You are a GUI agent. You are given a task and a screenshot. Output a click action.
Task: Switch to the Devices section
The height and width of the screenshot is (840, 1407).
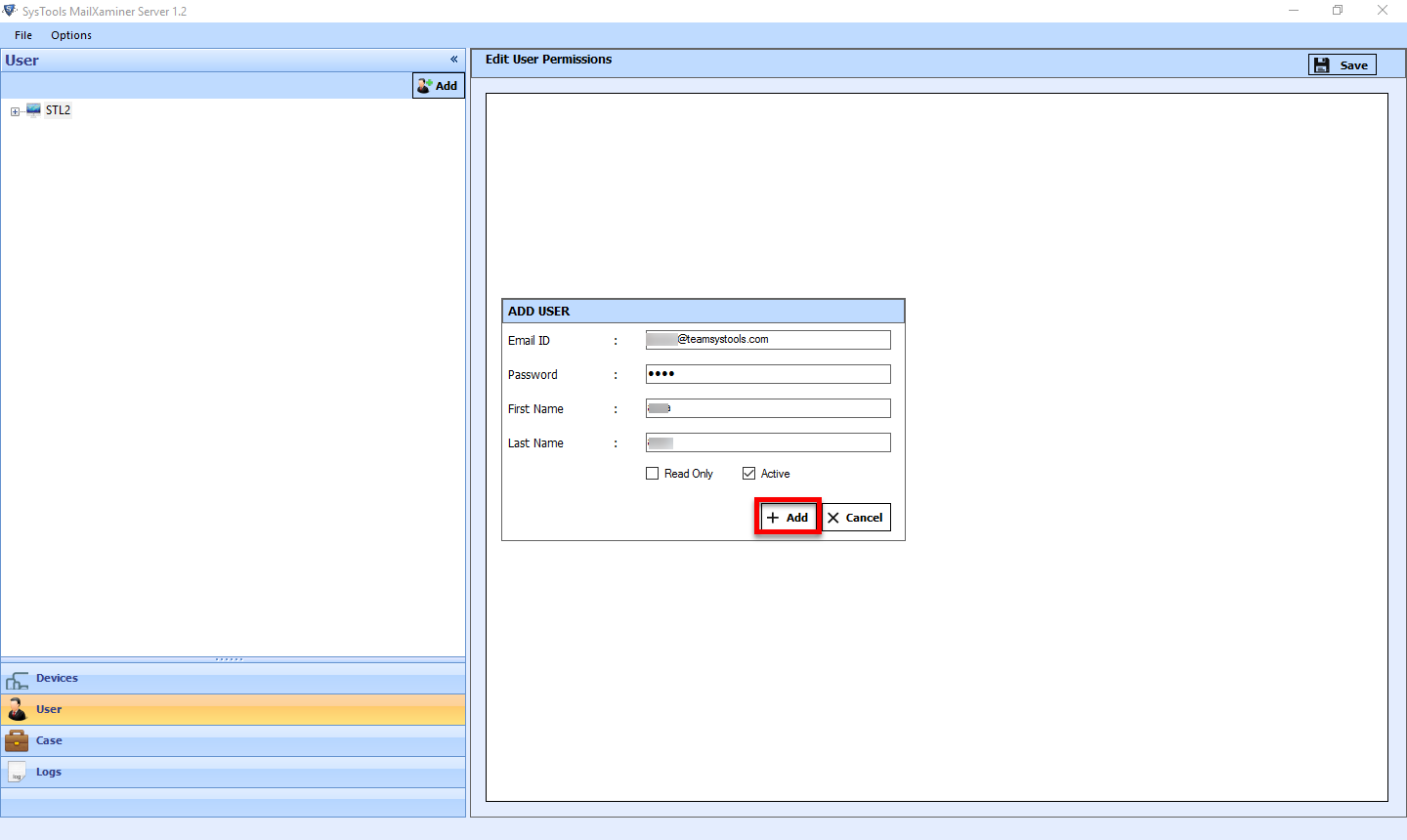coord(233,679)
